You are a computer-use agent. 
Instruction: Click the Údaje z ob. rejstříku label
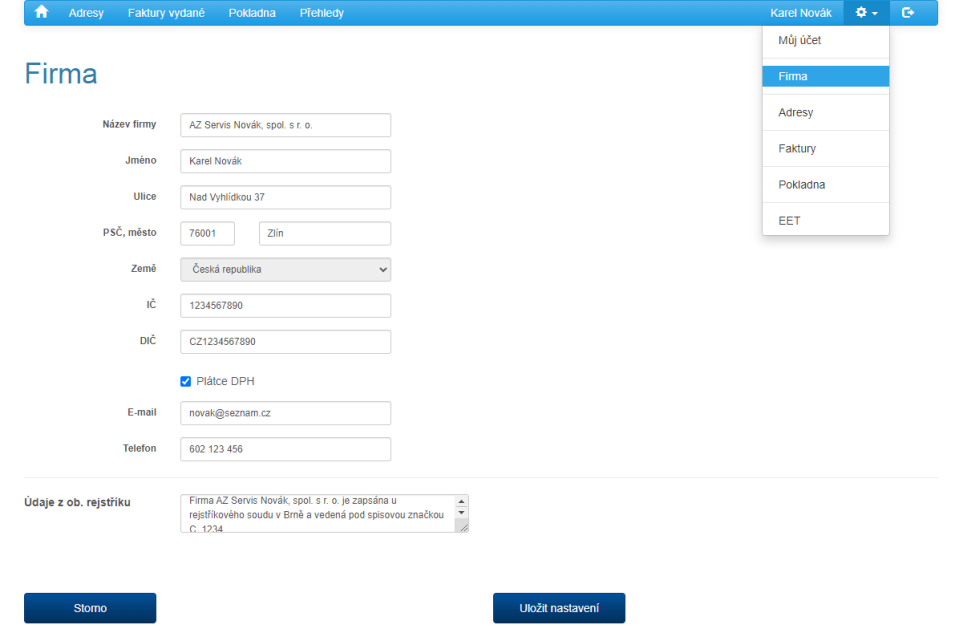[x=77, y=502]
